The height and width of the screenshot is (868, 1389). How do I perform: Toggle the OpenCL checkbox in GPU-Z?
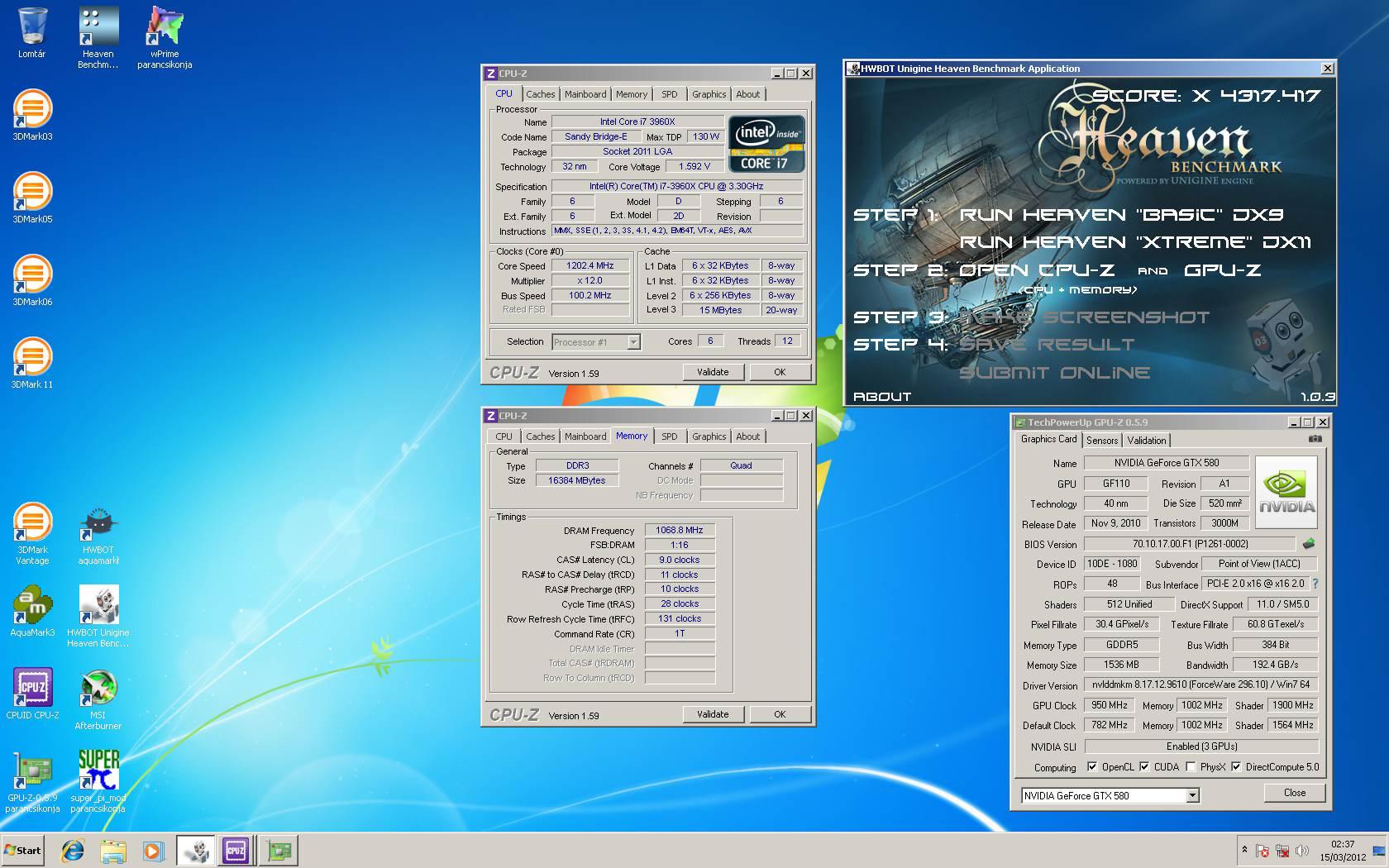click(1092, 767)
